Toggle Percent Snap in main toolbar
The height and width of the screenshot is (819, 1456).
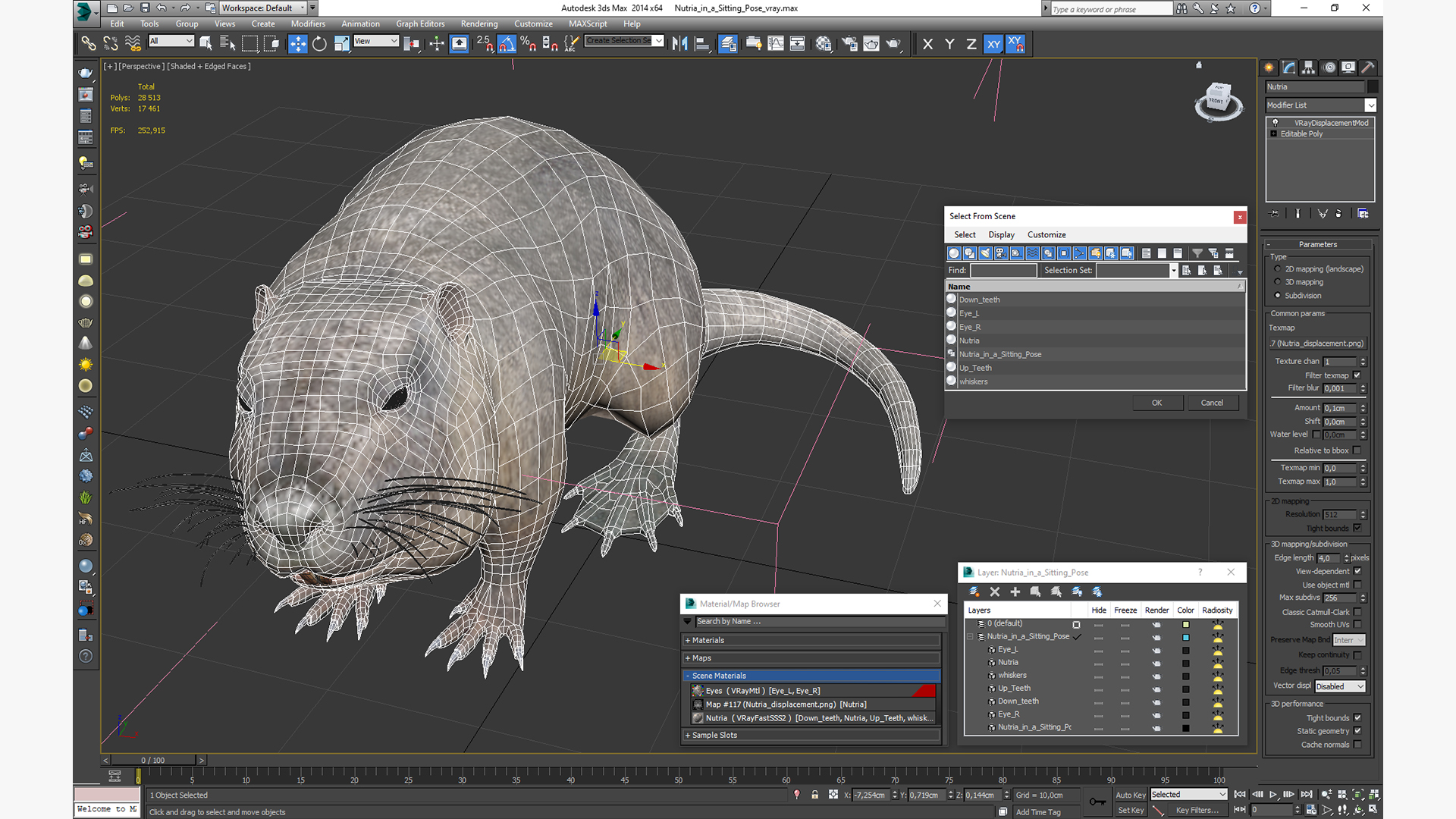point(529,44)
